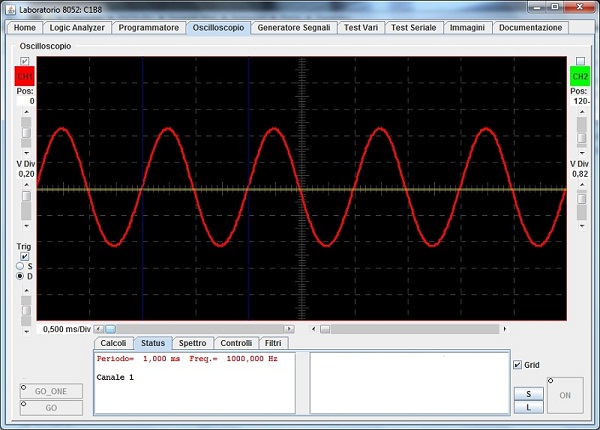Click the ms/Div time base scrollbar

[x=198, y=328]
